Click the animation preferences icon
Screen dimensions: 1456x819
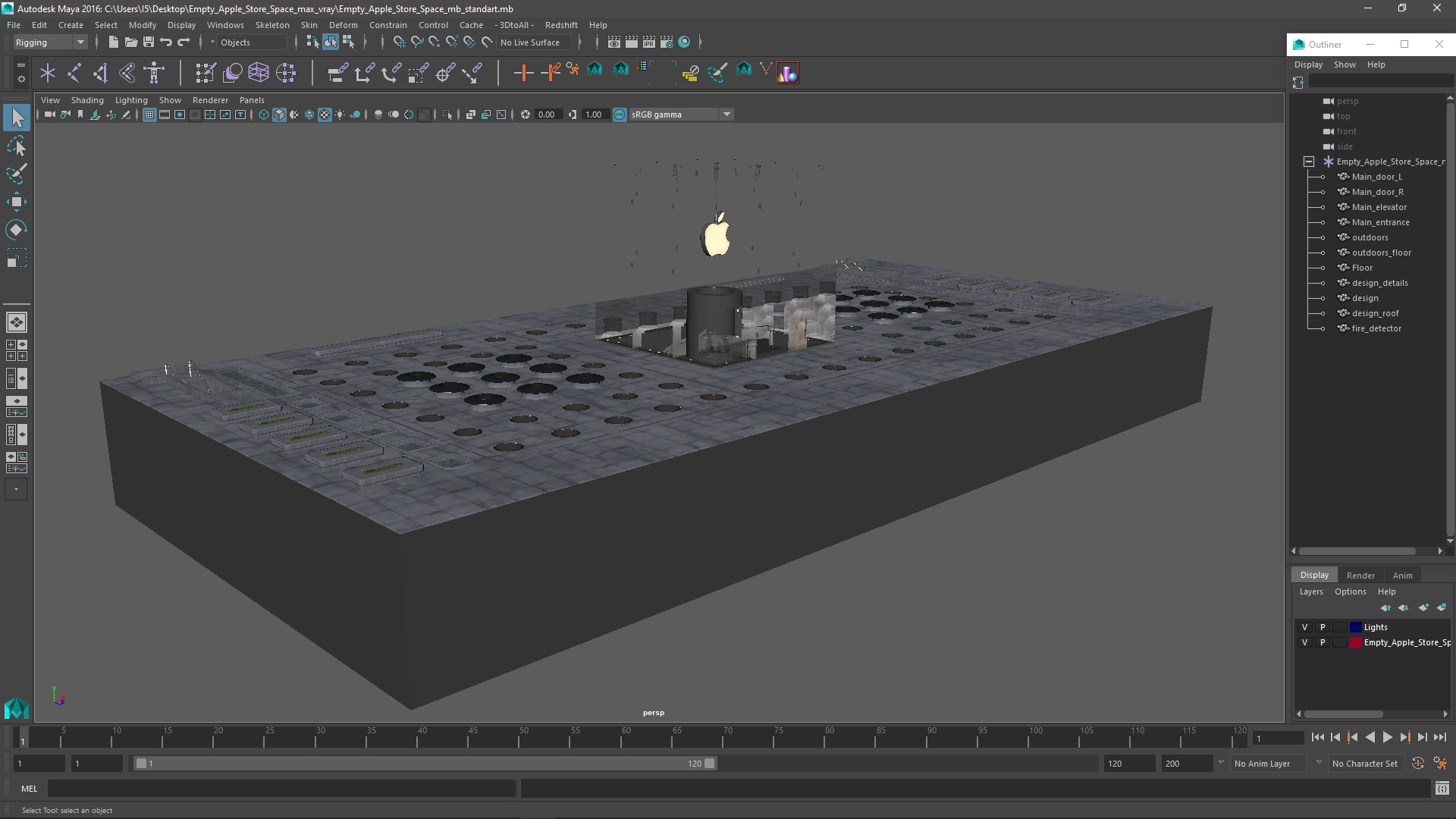(x=1440, y=764)
